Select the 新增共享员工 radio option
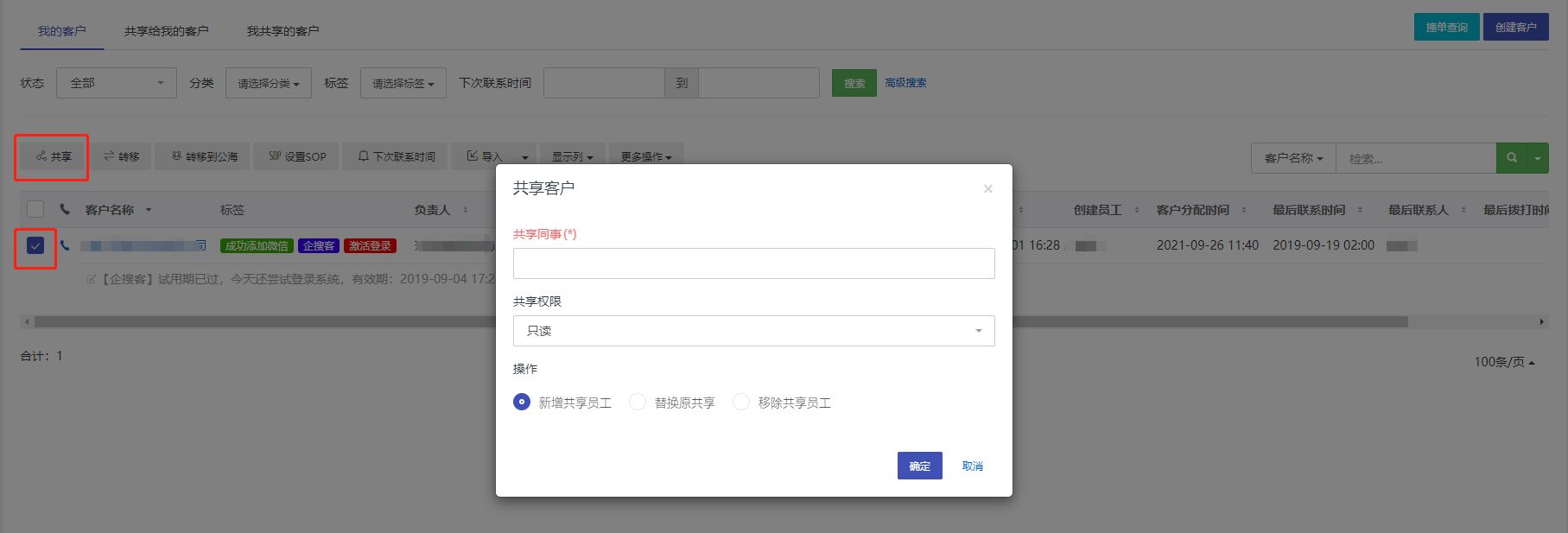This screenshot has width=1568, height=533. [x=522, y=403]
